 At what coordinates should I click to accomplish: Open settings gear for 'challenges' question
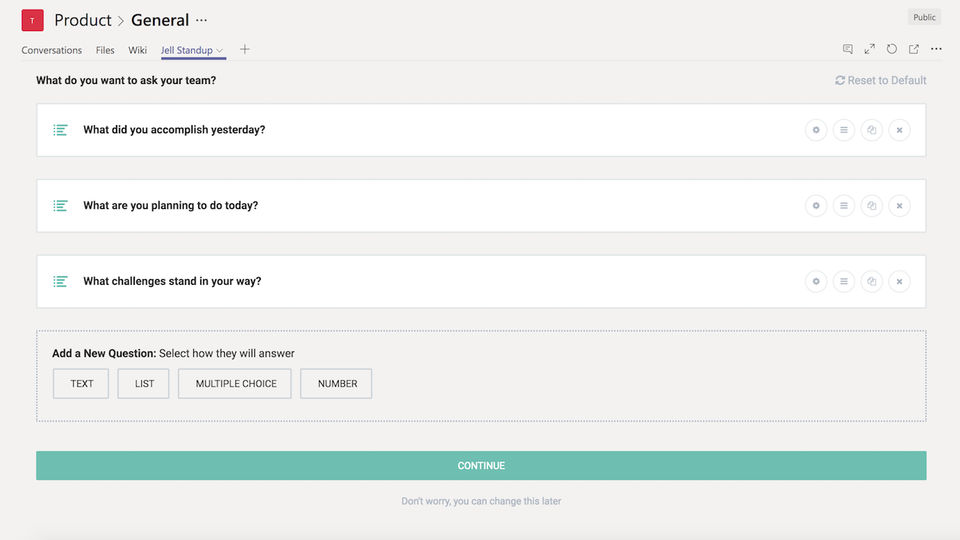coord(816,282)
